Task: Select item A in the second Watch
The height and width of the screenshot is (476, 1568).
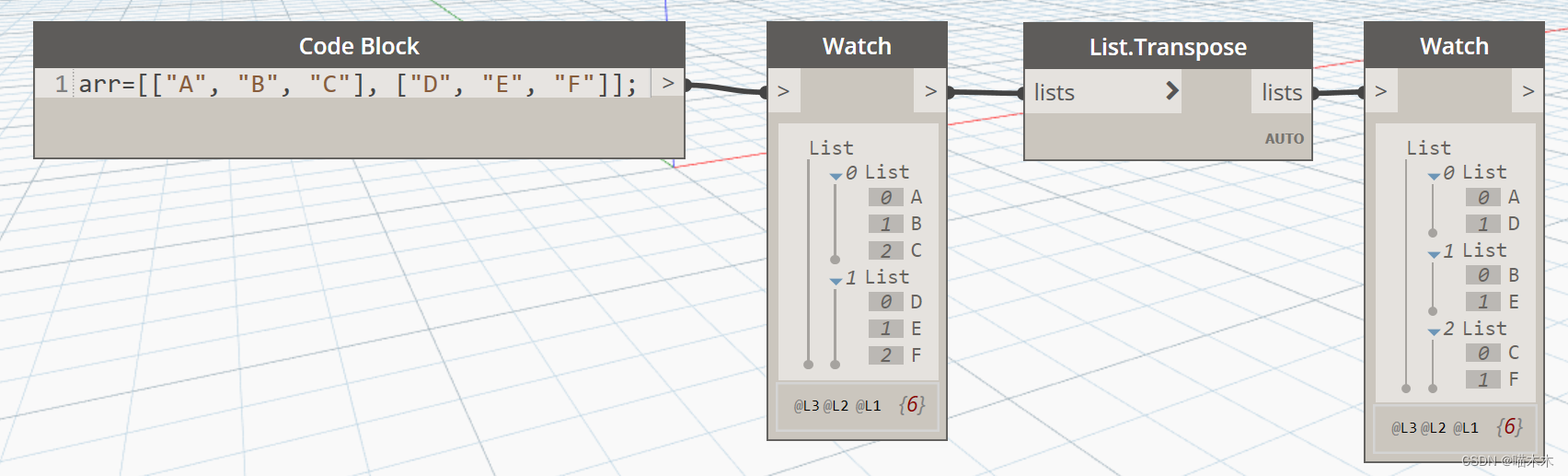Action: 1514,197
